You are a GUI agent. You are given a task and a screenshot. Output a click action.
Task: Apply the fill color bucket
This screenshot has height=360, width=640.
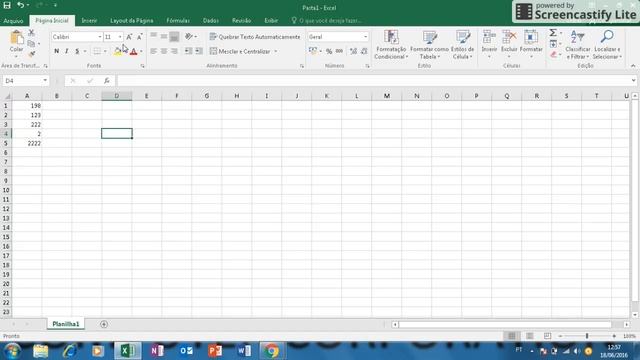[118, 51]
